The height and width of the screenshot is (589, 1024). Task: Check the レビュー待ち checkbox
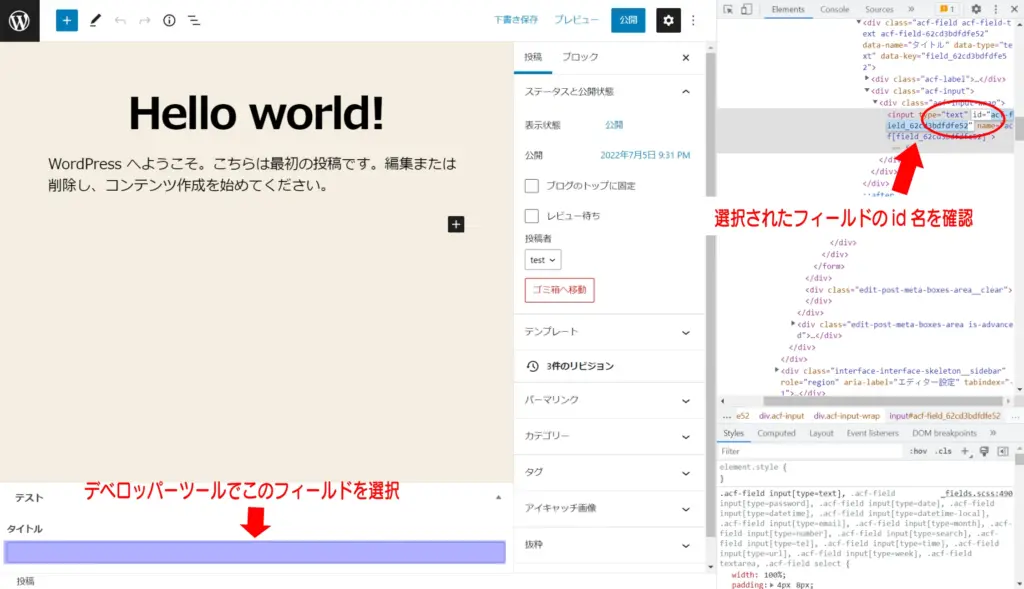[532, 215]
